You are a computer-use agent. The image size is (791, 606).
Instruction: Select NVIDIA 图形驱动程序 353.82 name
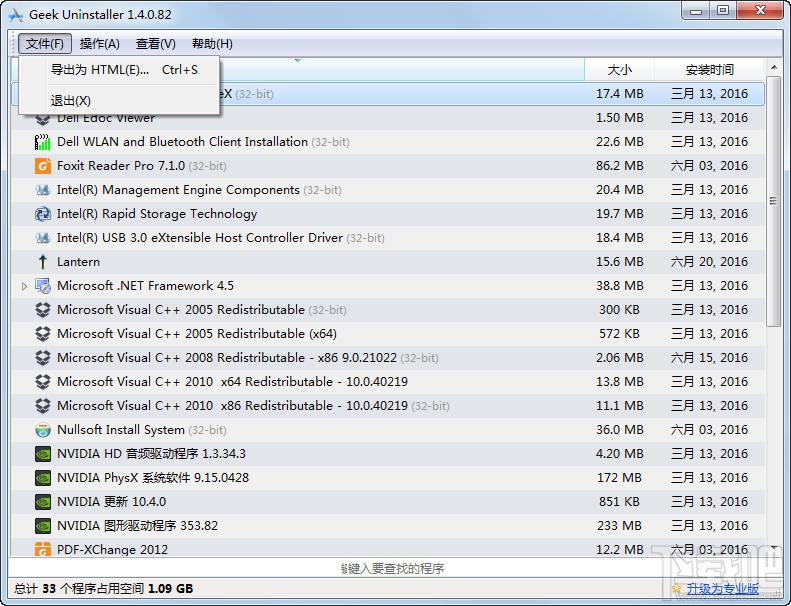tap(138, 526)
